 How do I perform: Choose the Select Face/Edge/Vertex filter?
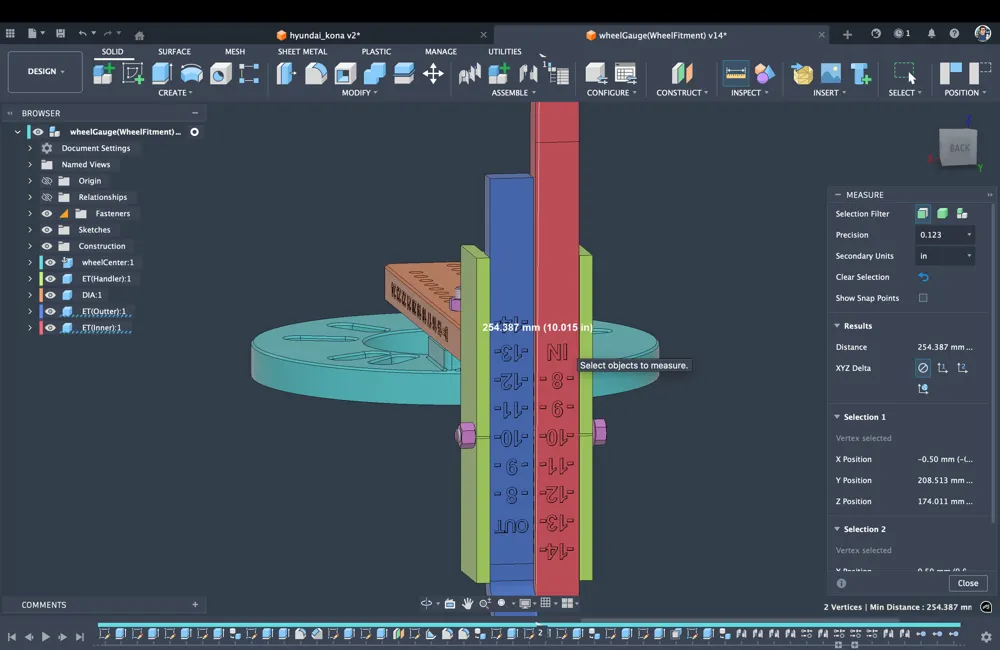point(923,214)
